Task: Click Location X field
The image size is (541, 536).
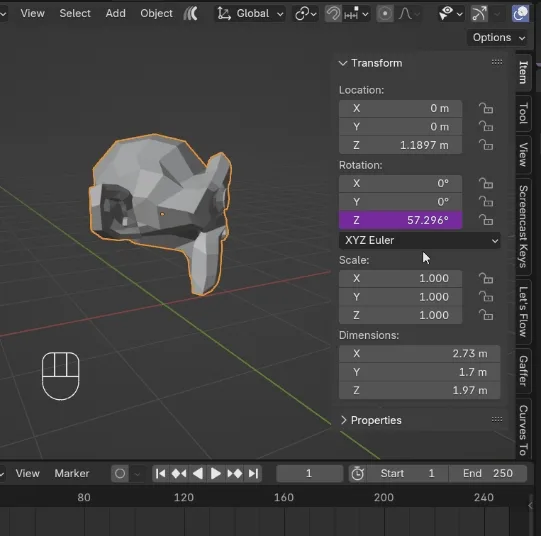Action: point(400,108)
